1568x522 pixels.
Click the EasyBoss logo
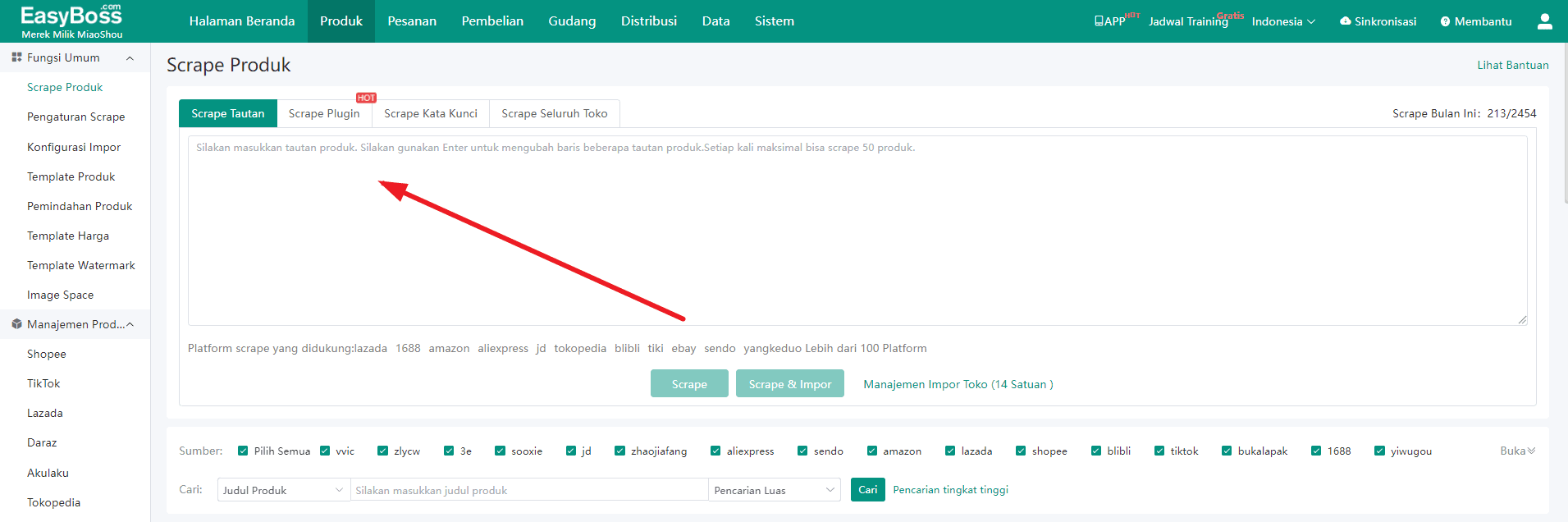point(71,21)
